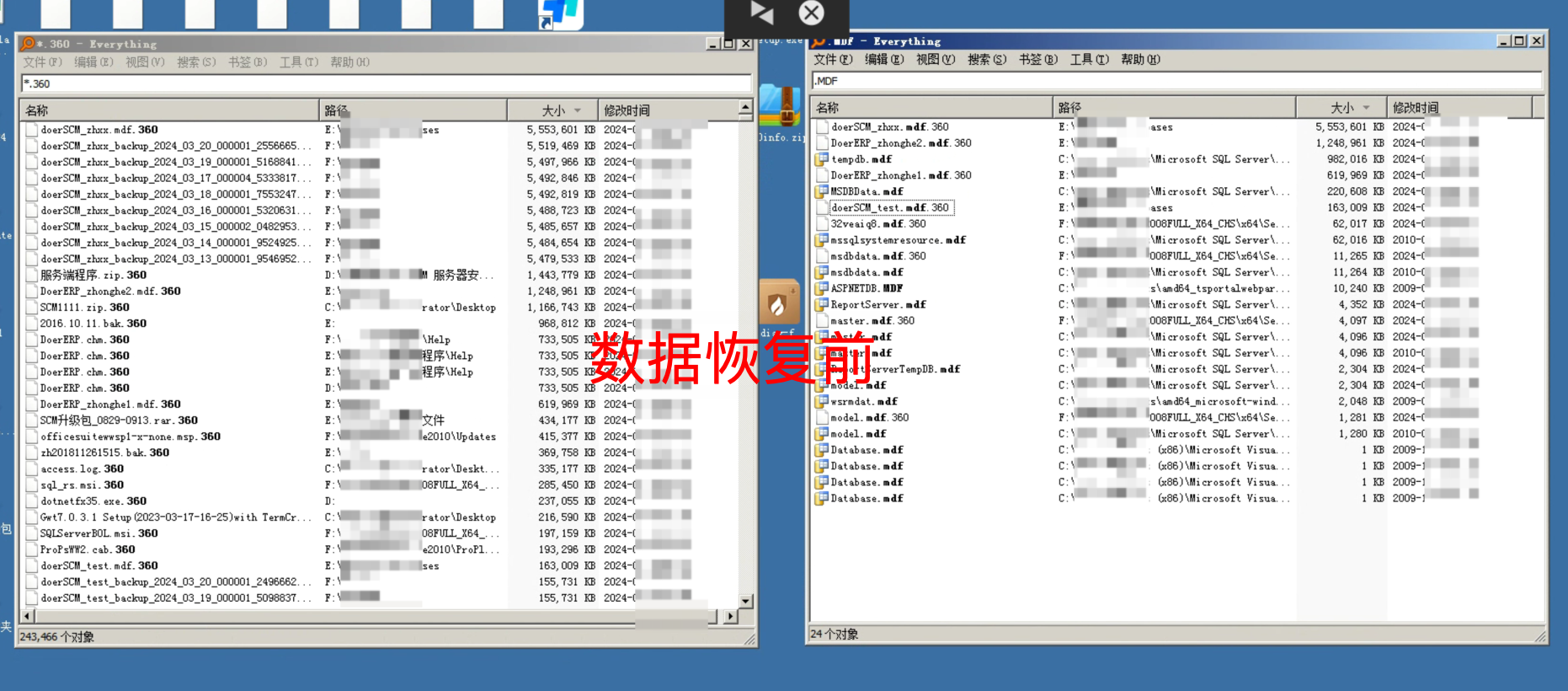Screen dimensions: 1568x691
Task: Select "DoerERP_zhonghe1.mdf.360" name in .MDF window
Action: [901, 175]
